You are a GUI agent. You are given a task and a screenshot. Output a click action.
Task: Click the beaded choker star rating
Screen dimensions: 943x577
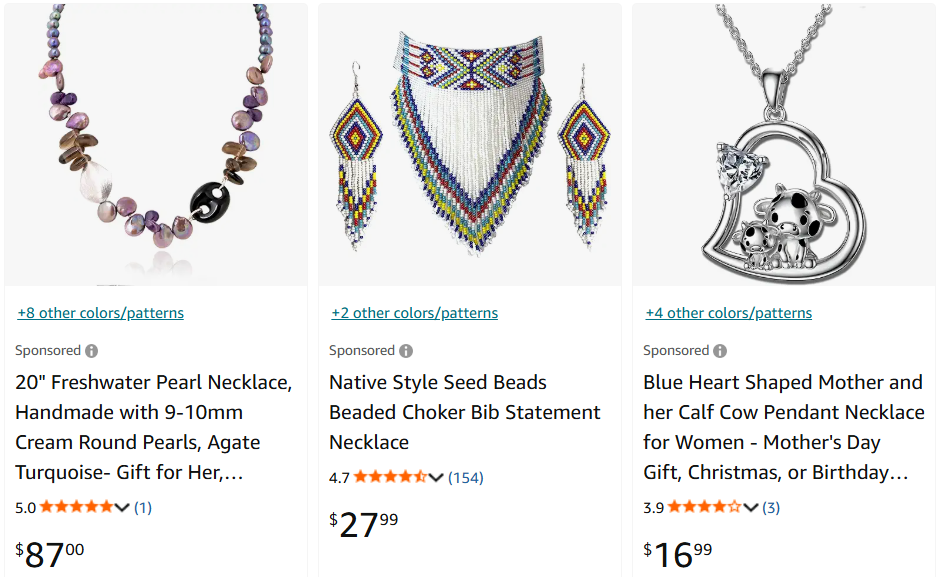(x=390, y=477)
